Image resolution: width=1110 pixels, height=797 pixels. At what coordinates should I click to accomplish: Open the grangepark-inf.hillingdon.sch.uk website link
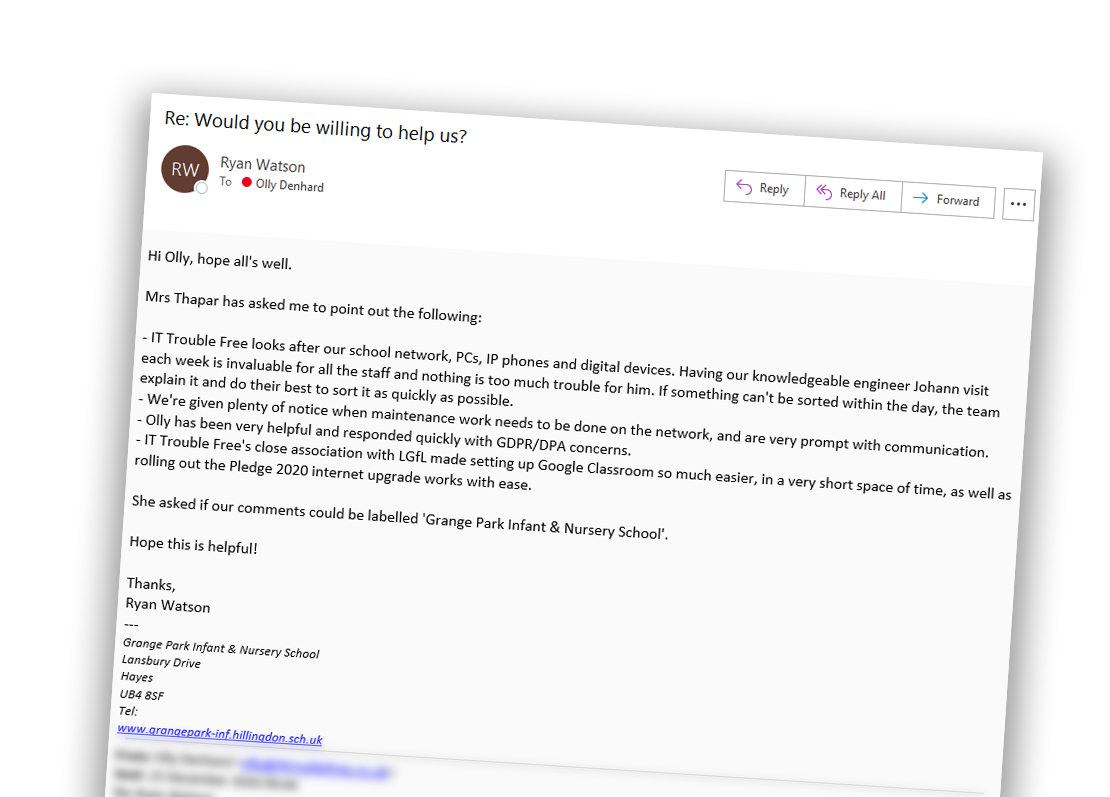(x=219, y=733)
